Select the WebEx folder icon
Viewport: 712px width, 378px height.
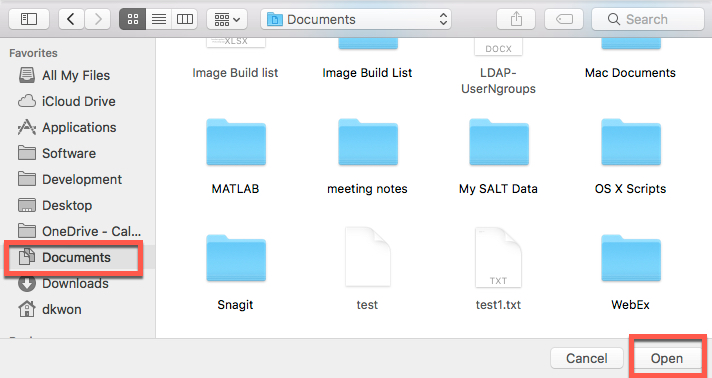(x=631, y=258)
